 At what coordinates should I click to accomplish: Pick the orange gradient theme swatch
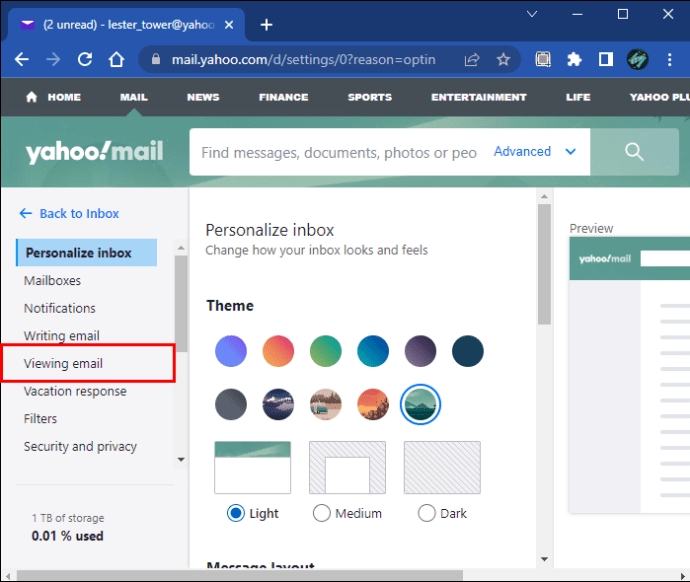278,351
